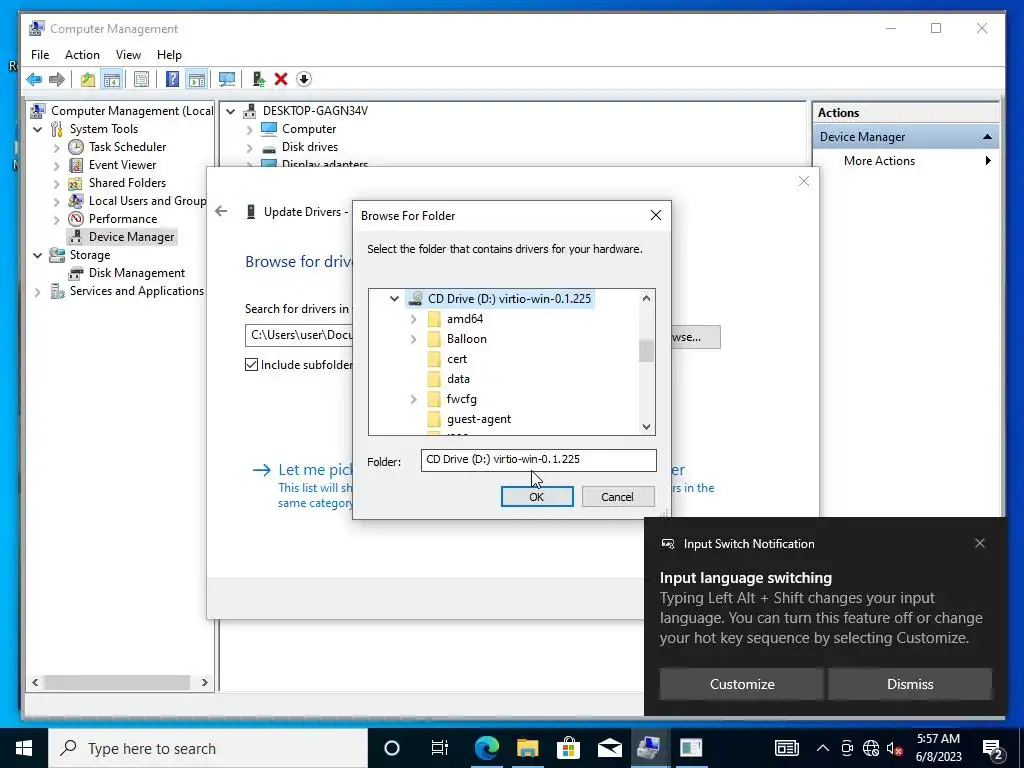Expand Computer device category
The height and width of the screenshot is (768, 1024).
249,130
